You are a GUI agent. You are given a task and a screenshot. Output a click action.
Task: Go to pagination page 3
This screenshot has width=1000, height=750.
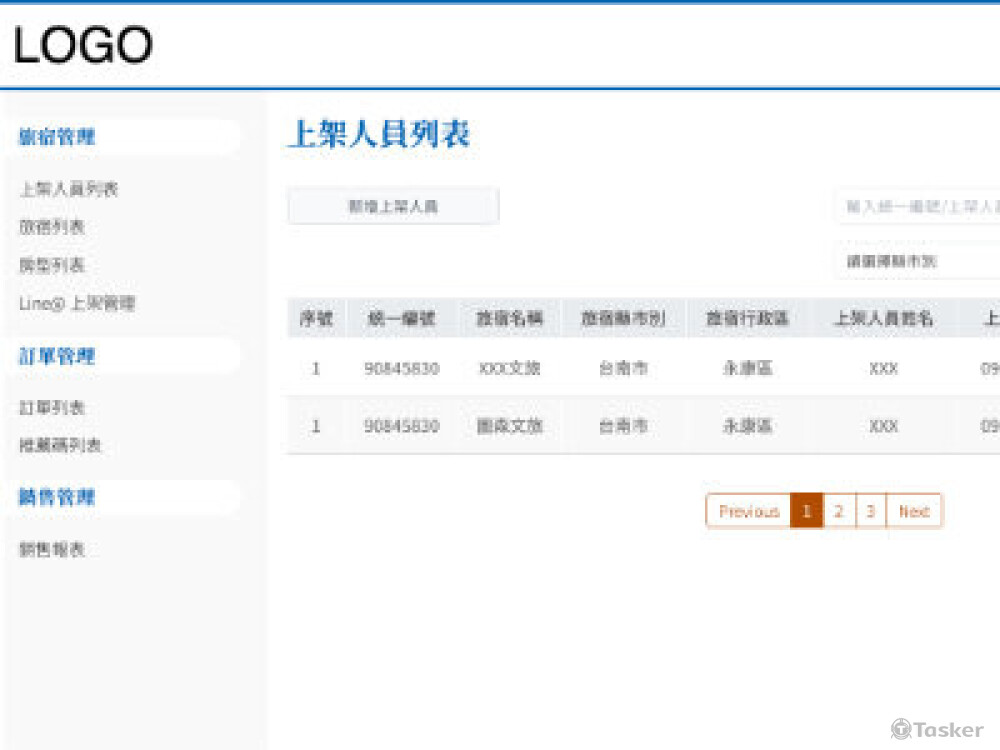pos(871,511)
